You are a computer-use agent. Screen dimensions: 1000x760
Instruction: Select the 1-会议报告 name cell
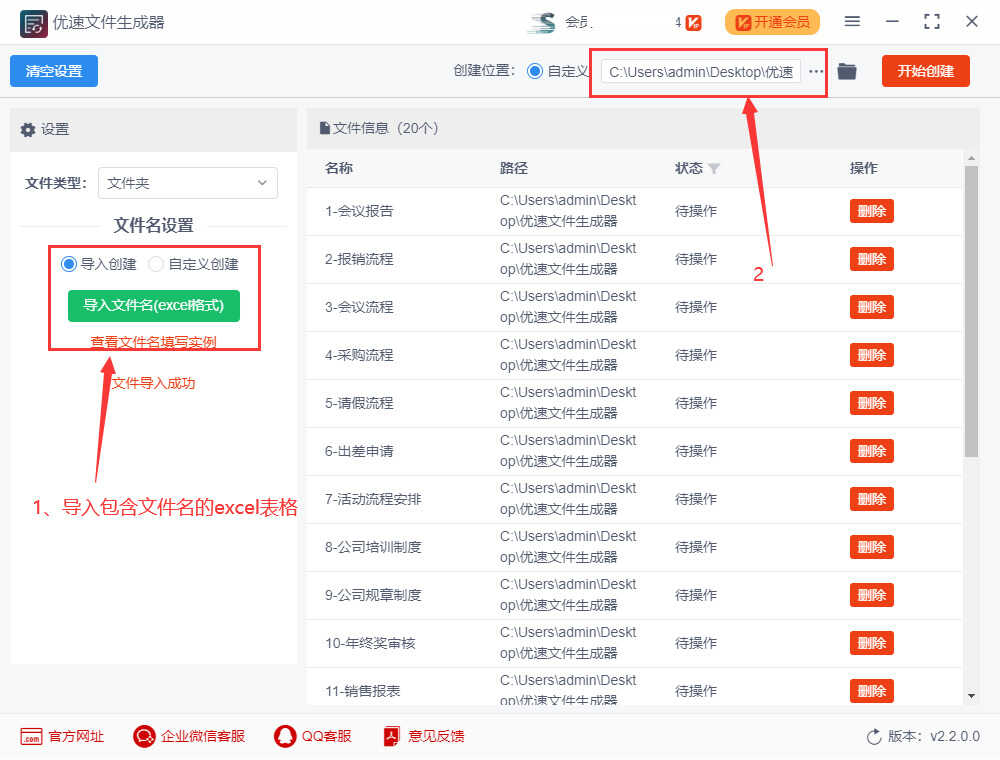point(359,211)
